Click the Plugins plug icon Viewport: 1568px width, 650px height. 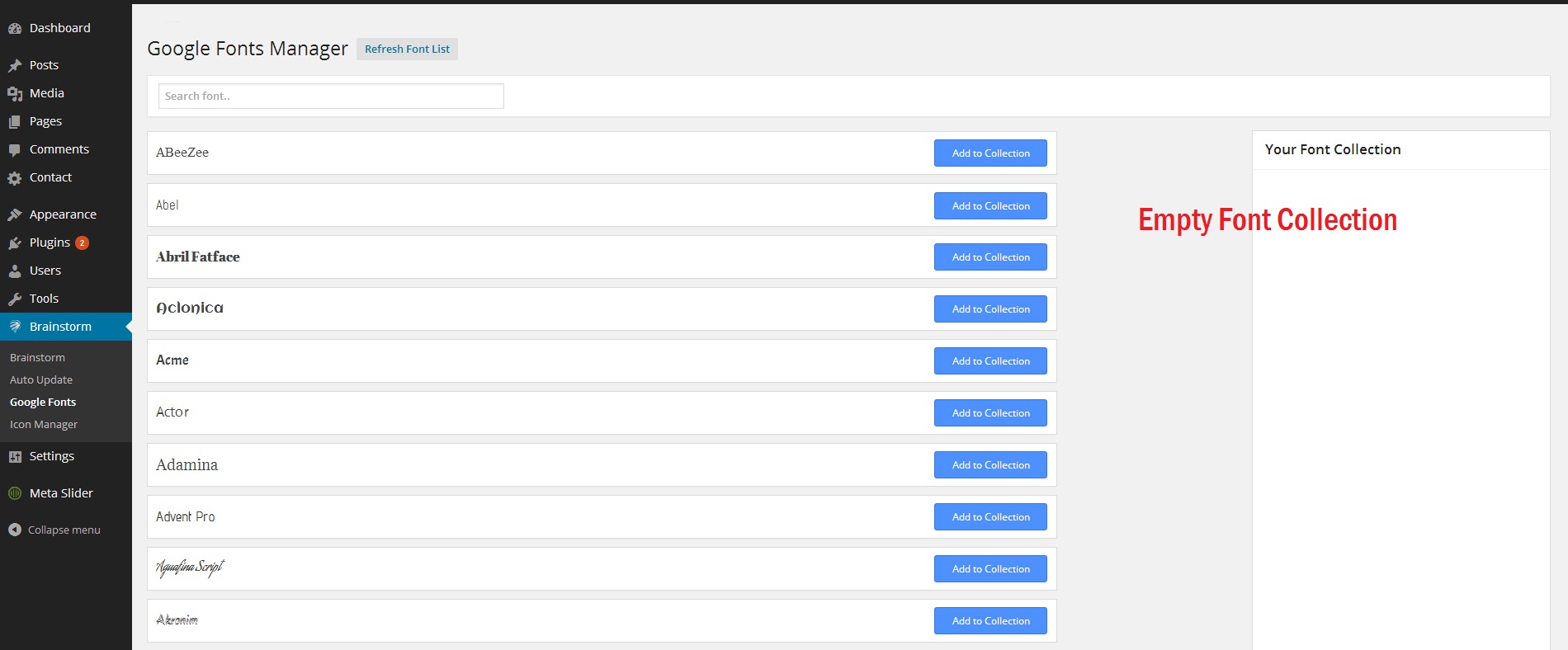pos(15,243)
